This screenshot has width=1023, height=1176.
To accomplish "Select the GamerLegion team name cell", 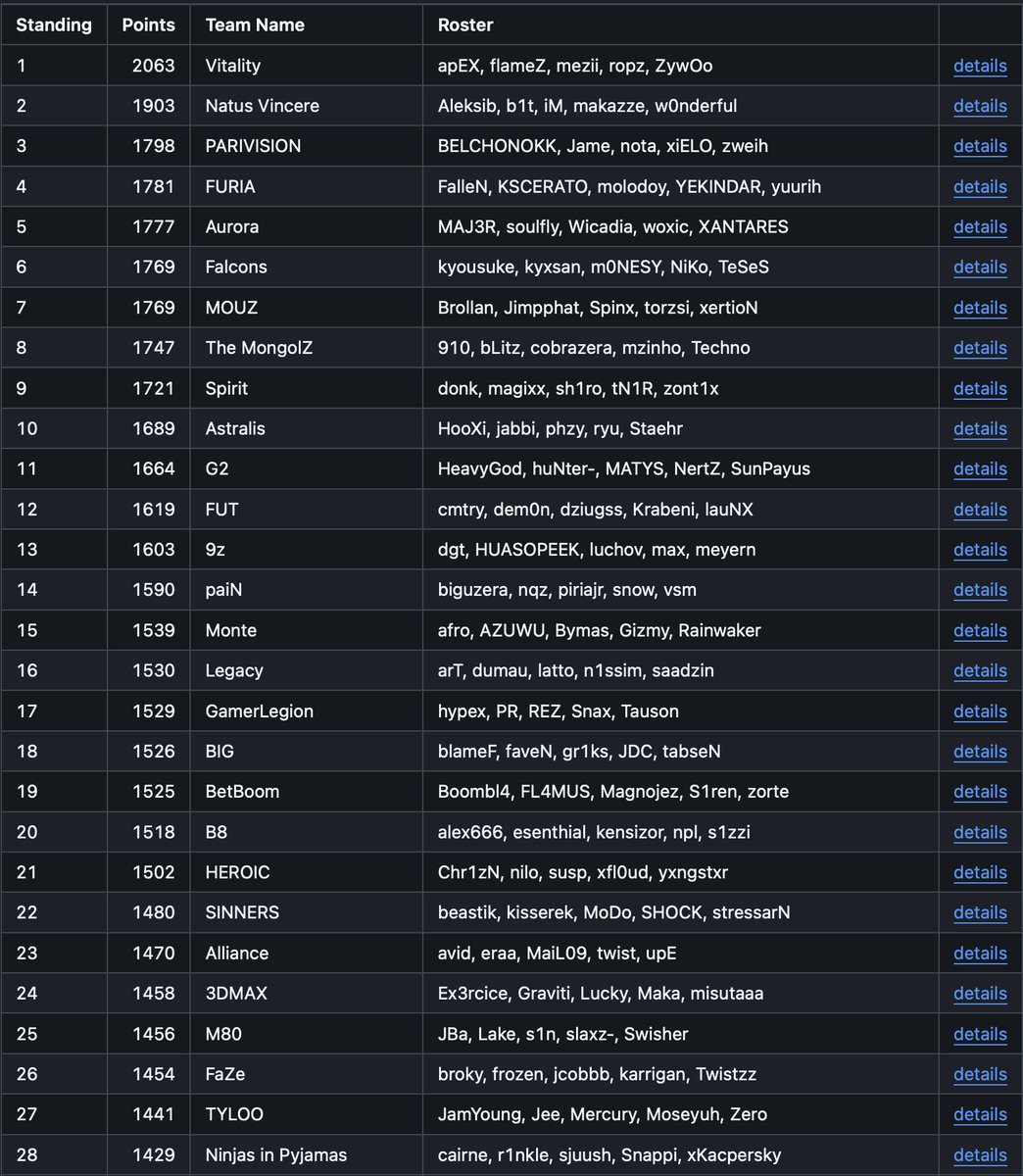I will (307, 711).
